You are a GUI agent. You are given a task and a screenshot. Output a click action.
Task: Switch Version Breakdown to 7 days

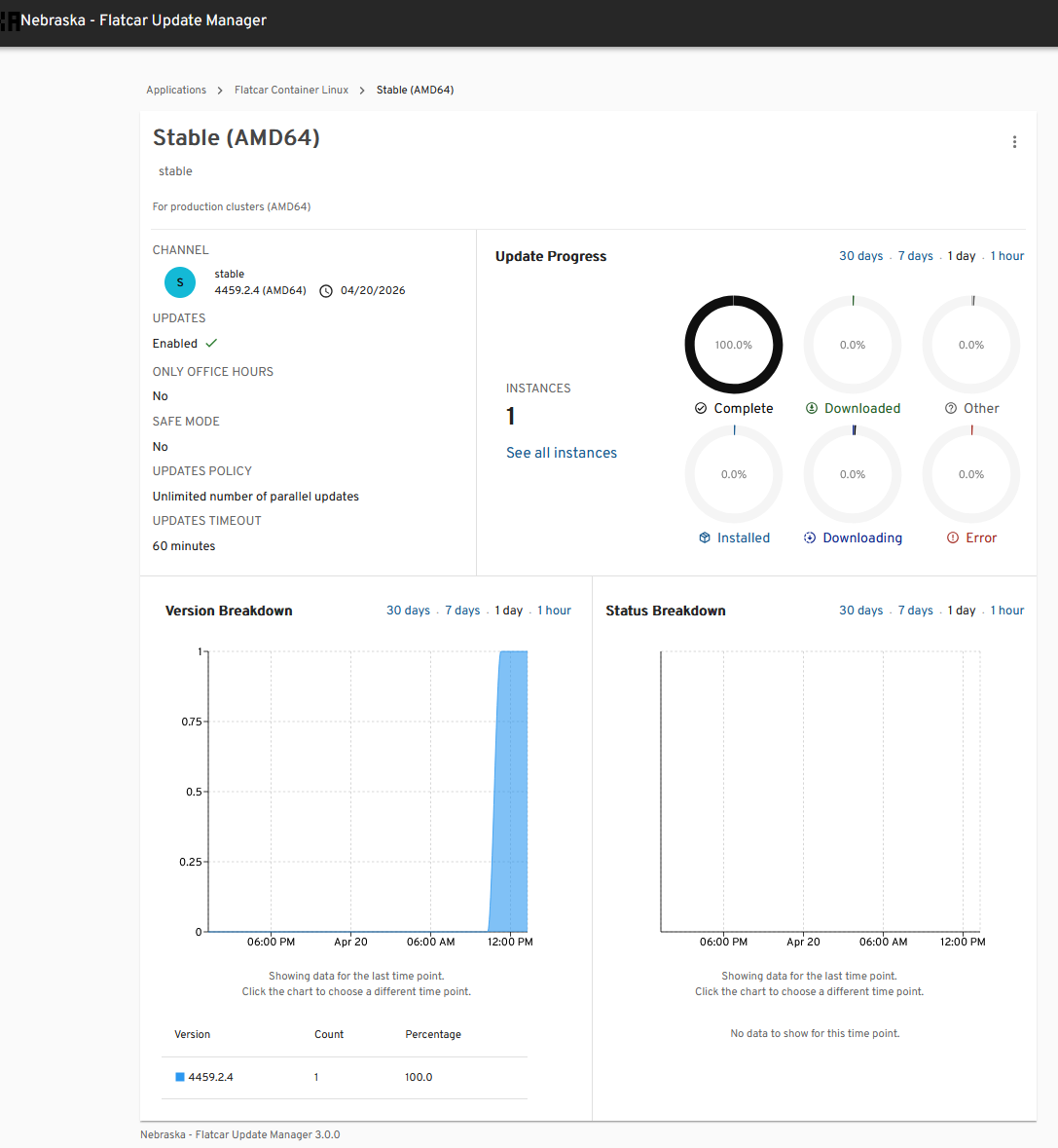[x=462, y=611]
